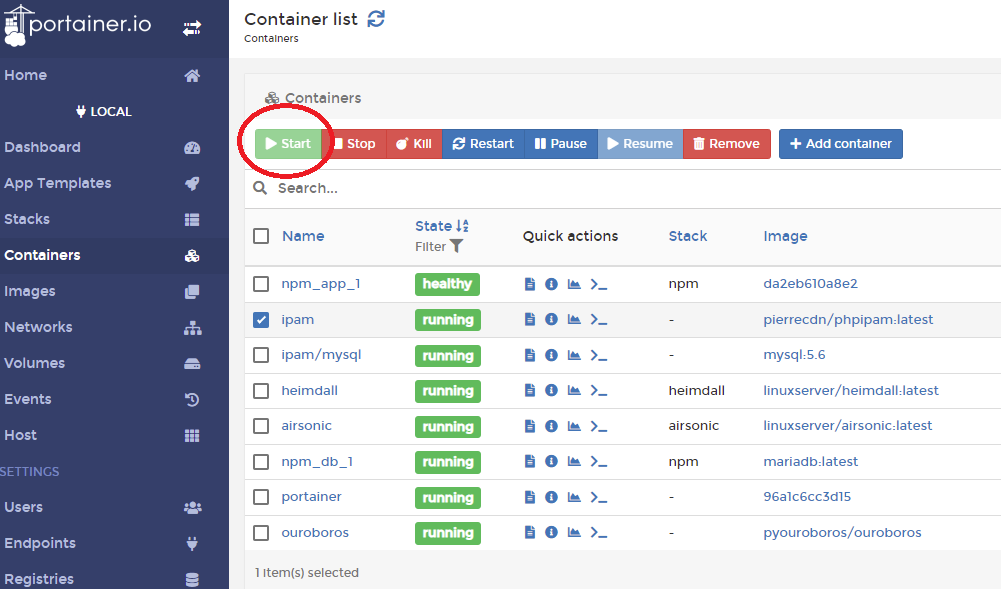This screenshot has width=1001, height=589.
Task: Open inspect info icon for npm_app_1
Action: (552, 284)
